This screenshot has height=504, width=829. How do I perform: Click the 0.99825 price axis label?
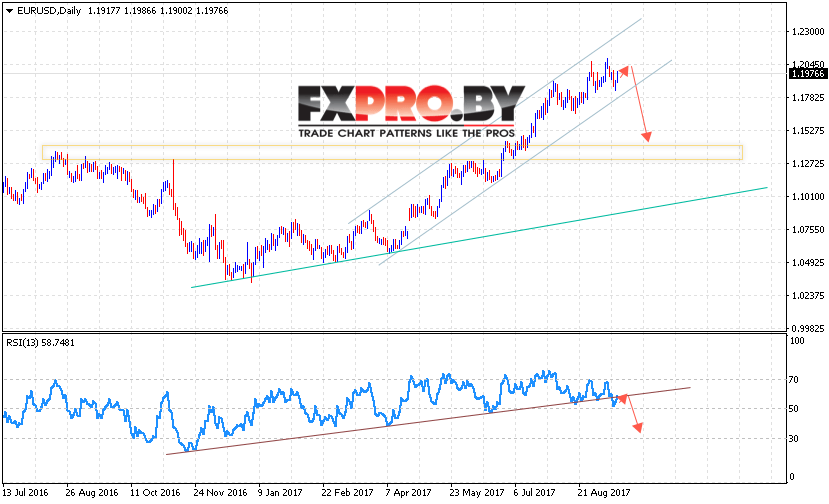[x=808, y=328]
